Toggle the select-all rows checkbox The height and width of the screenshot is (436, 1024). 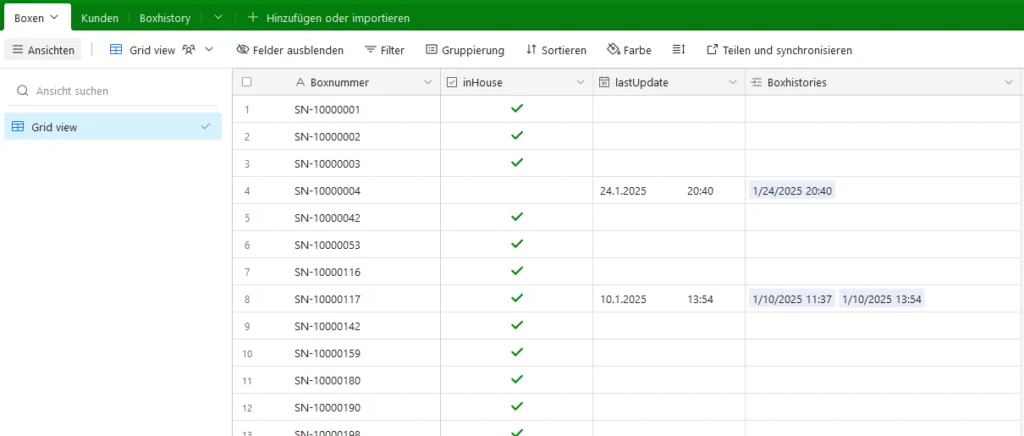click(x=247, y=82)
